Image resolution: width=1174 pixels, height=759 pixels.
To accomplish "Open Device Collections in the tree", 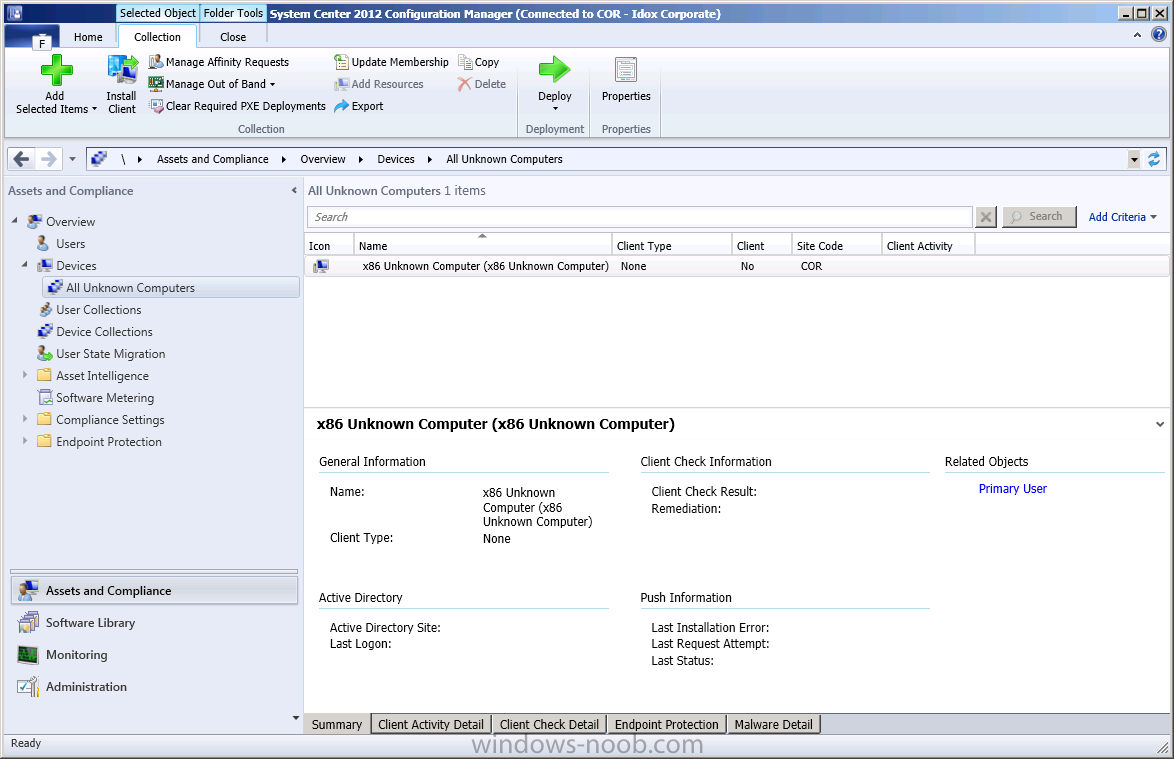I will (104, 332).
